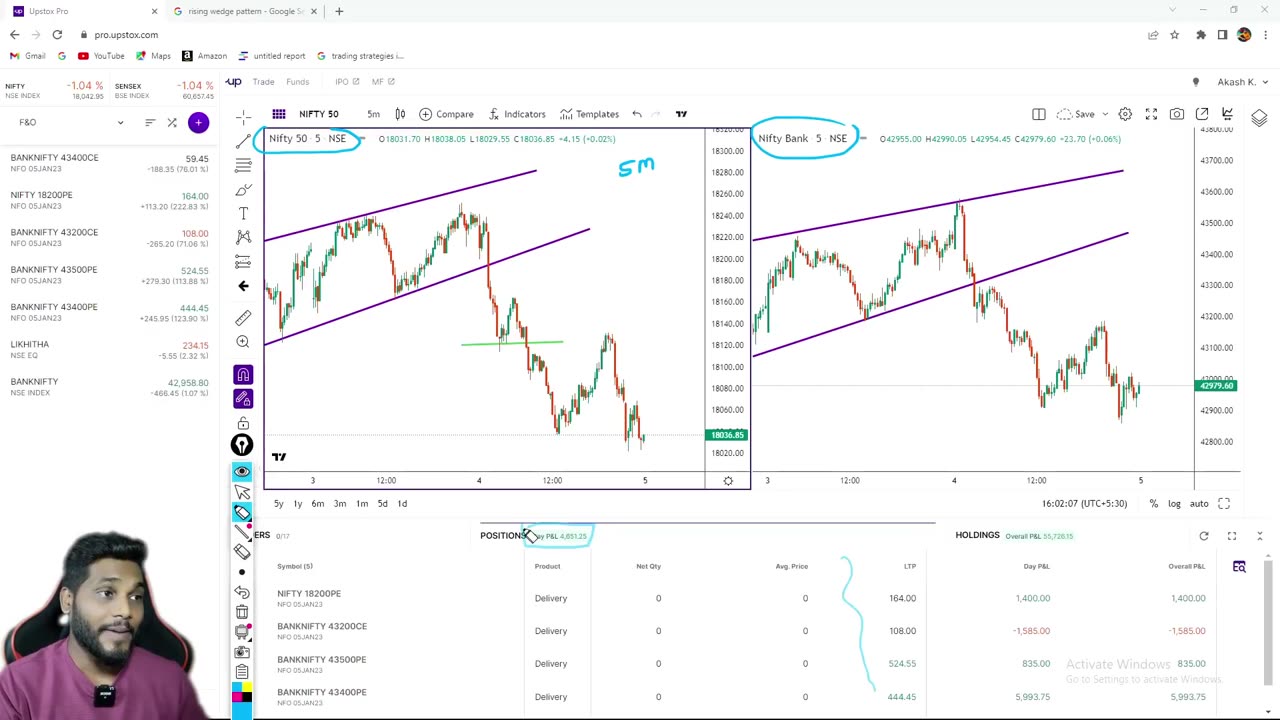Select the annotation eraser tool
This screenshot has width=1280, height=720.
point(242,552)
